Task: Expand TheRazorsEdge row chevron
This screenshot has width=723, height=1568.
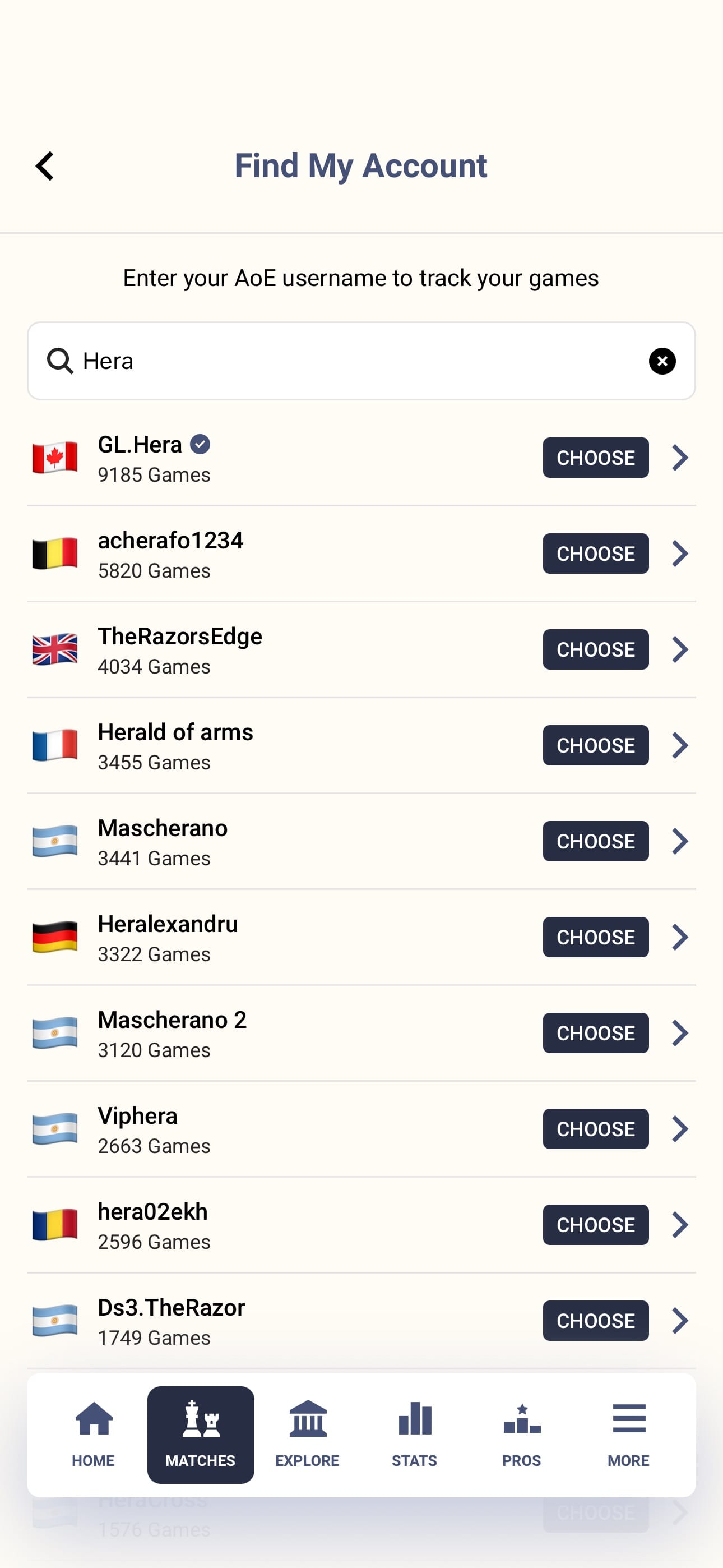Action: point(680,649)
